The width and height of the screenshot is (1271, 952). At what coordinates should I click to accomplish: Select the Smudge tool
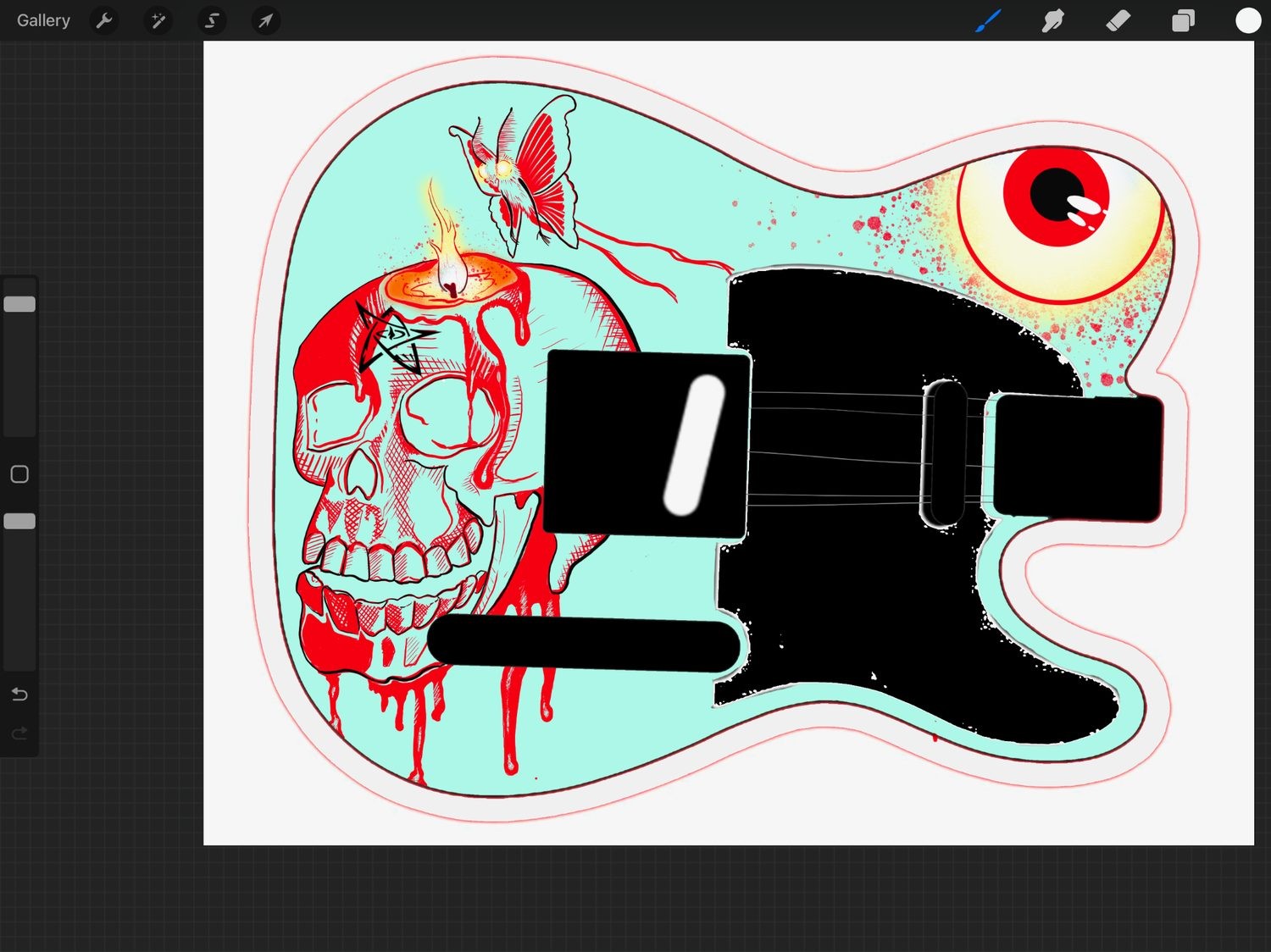click(1053, 20)
